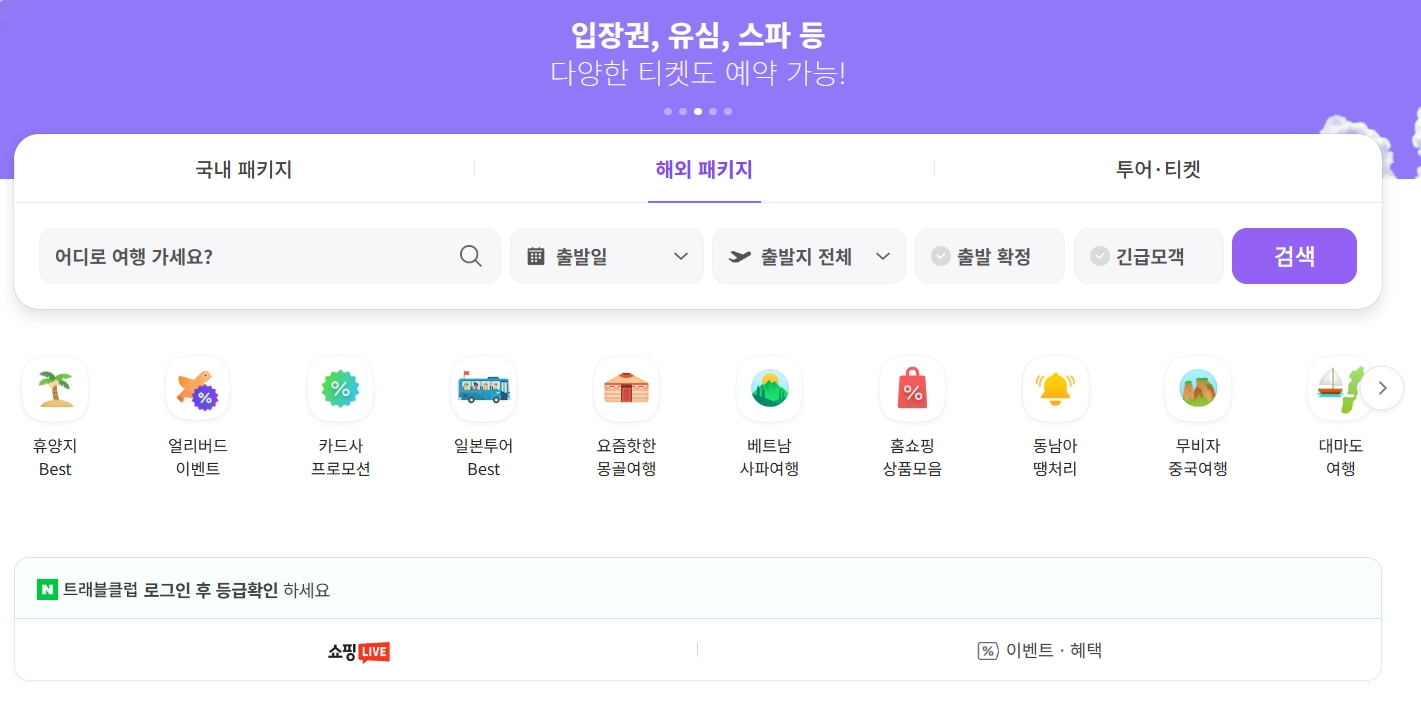Show more categories with the right arrow
The height and width of the screenshot is (704, 1421).
click(1382, 387)
